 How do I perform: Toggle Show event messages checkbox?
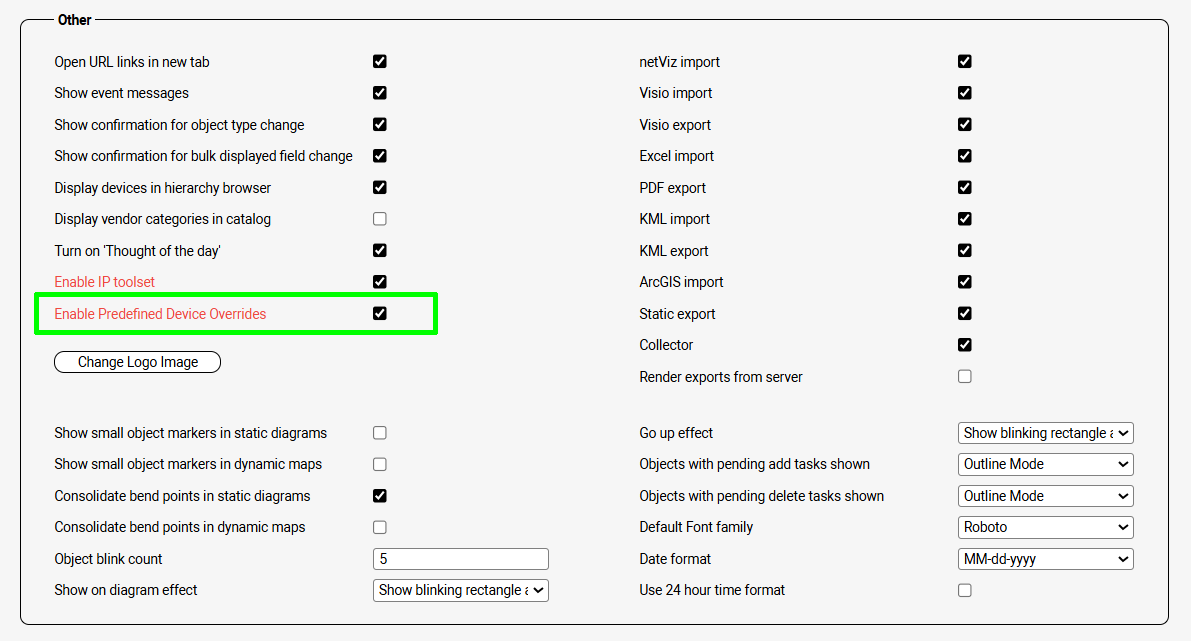click(380, 93)
